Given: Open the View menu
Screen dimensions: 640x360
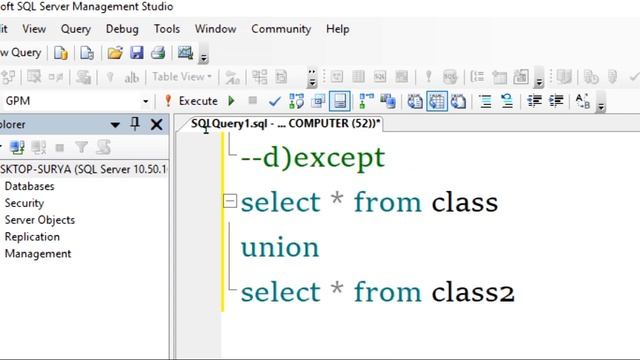Looking at the screenshot, I should click(34, 29).
